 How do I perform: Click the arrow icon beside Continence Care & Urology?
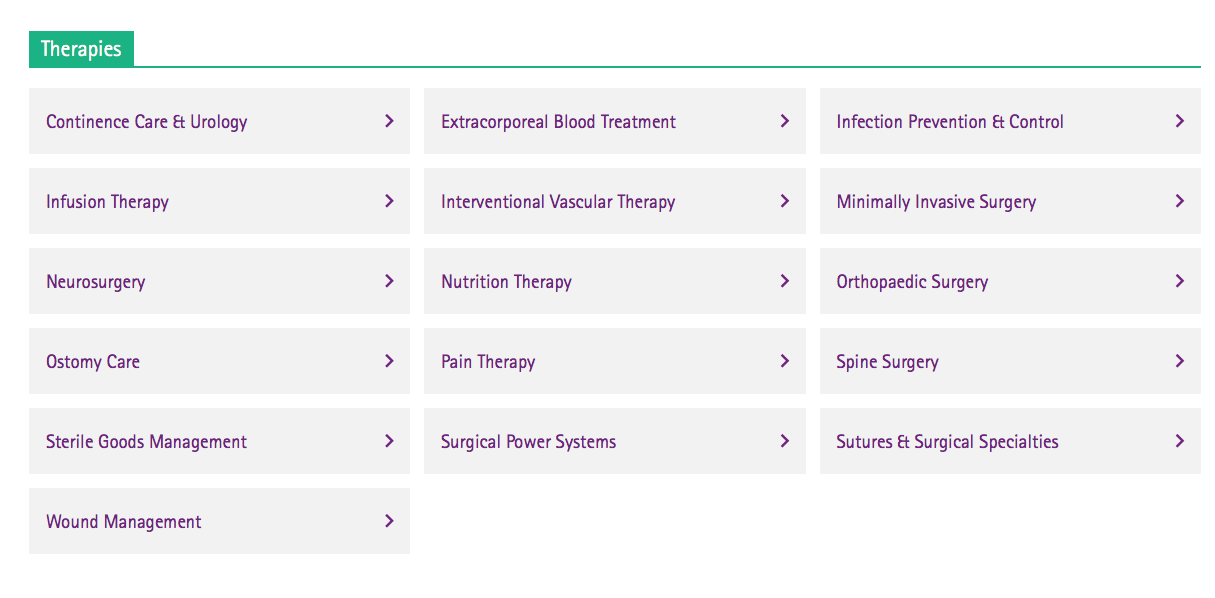click(x=389, y=121)
